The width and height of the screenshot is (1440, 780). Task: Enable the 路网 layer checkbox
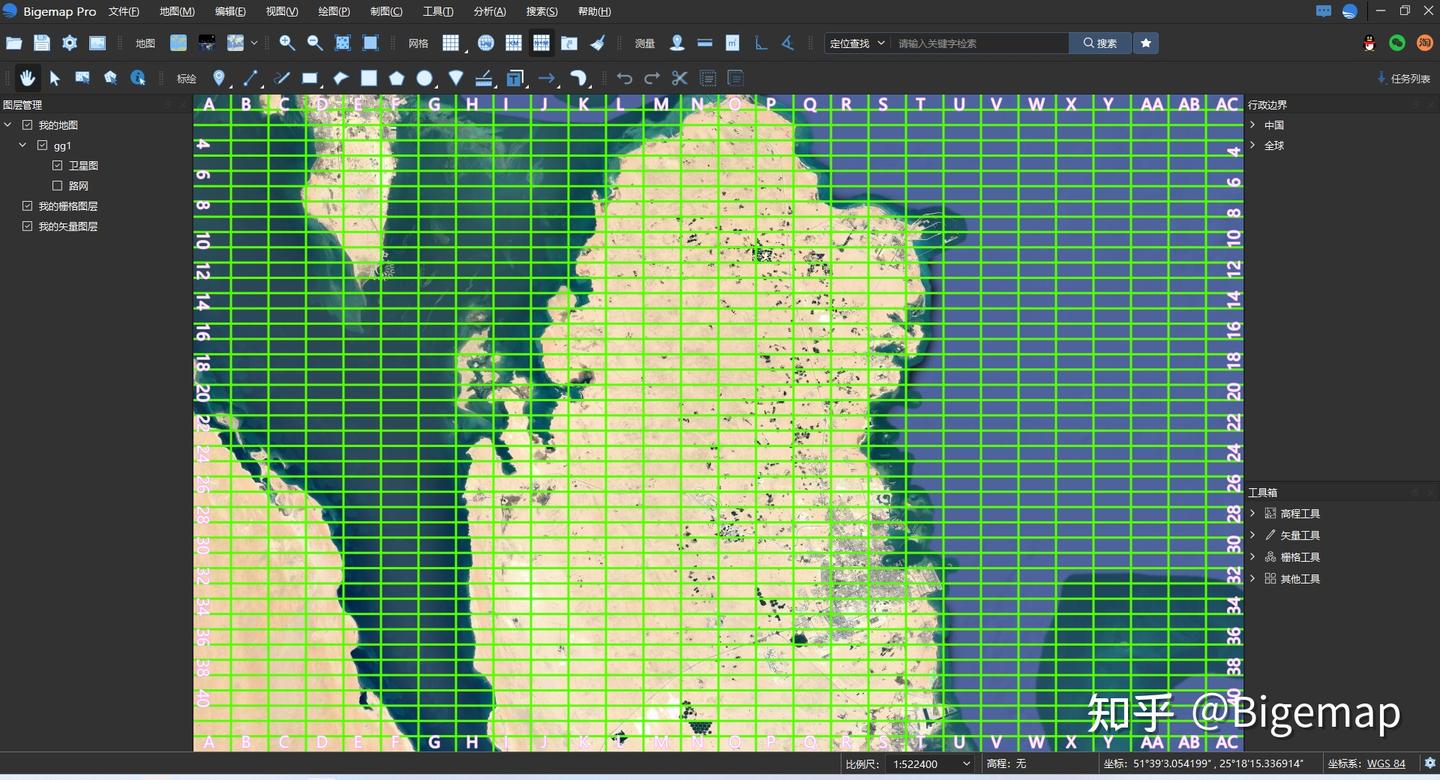pyautogui.click(x=57, y=186)
